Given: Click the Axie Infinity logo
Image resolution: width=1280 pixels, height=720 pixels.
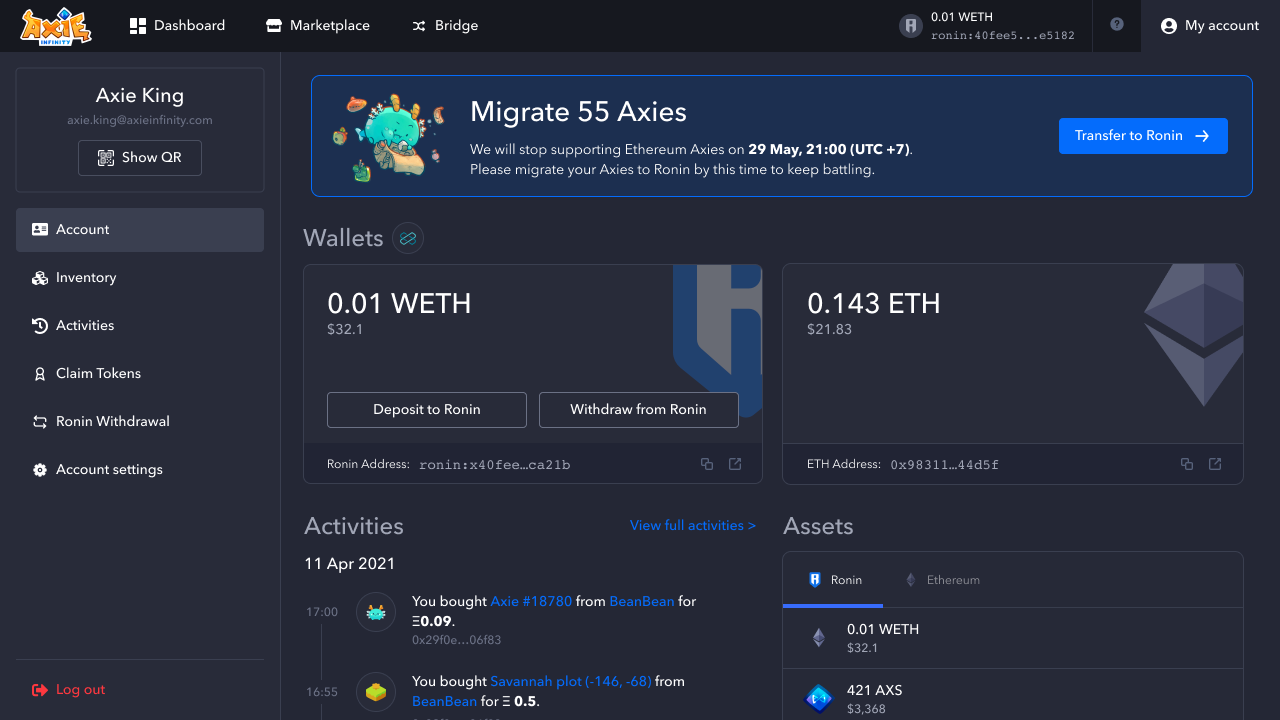Looking at the screenshot, I should coord(56,26).
